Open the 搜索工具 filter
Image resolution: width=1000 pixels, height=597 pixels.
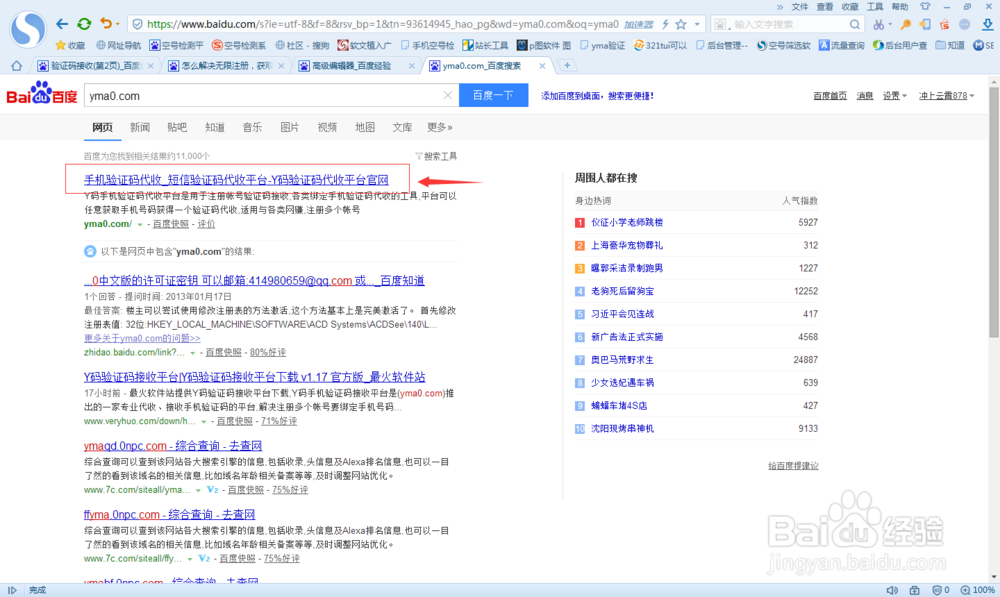pos(436,156)
